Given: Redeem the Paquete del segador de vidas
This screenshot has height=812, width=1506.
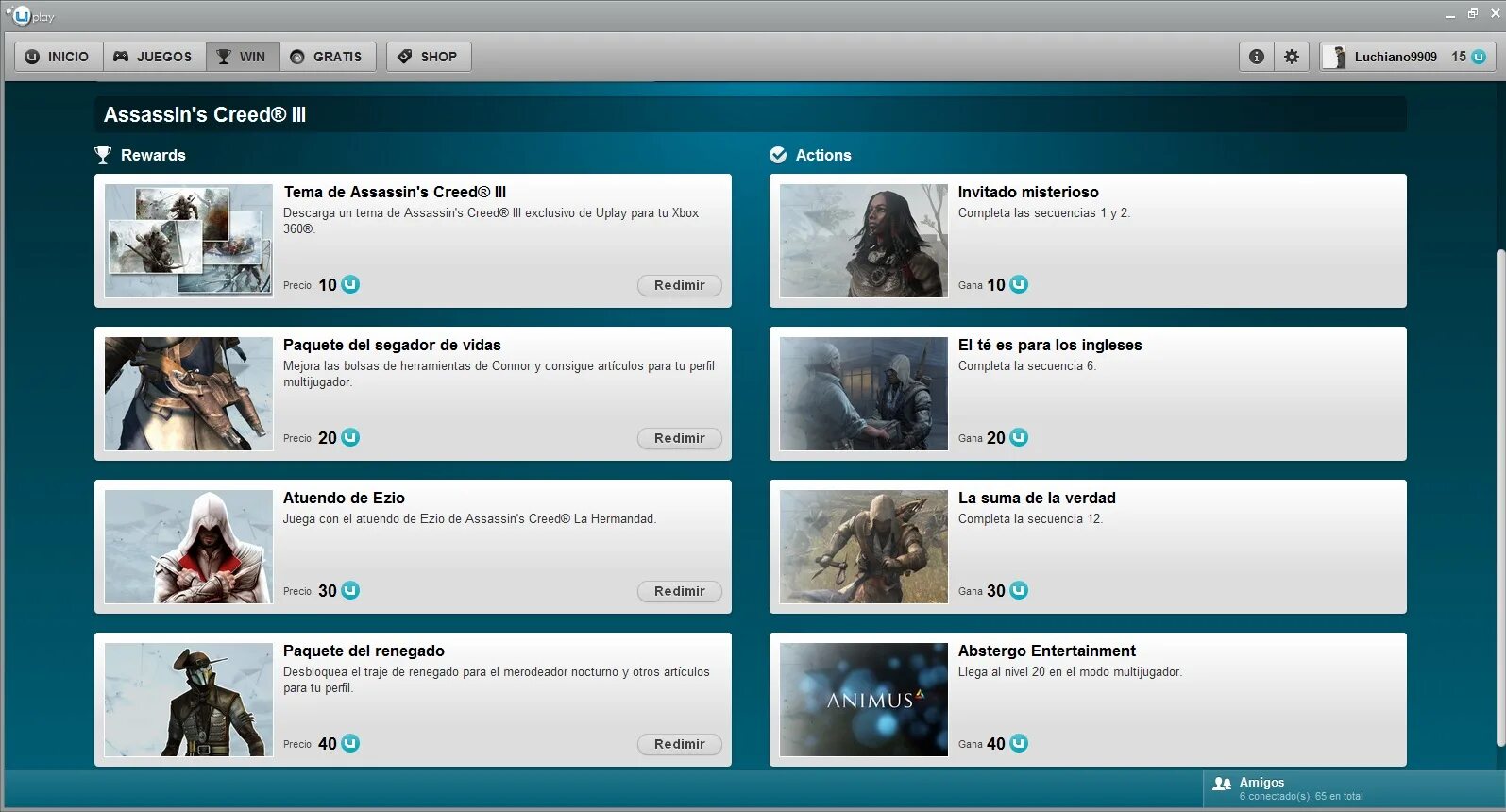Looking at the screenshot, I should tap(680, 438).
